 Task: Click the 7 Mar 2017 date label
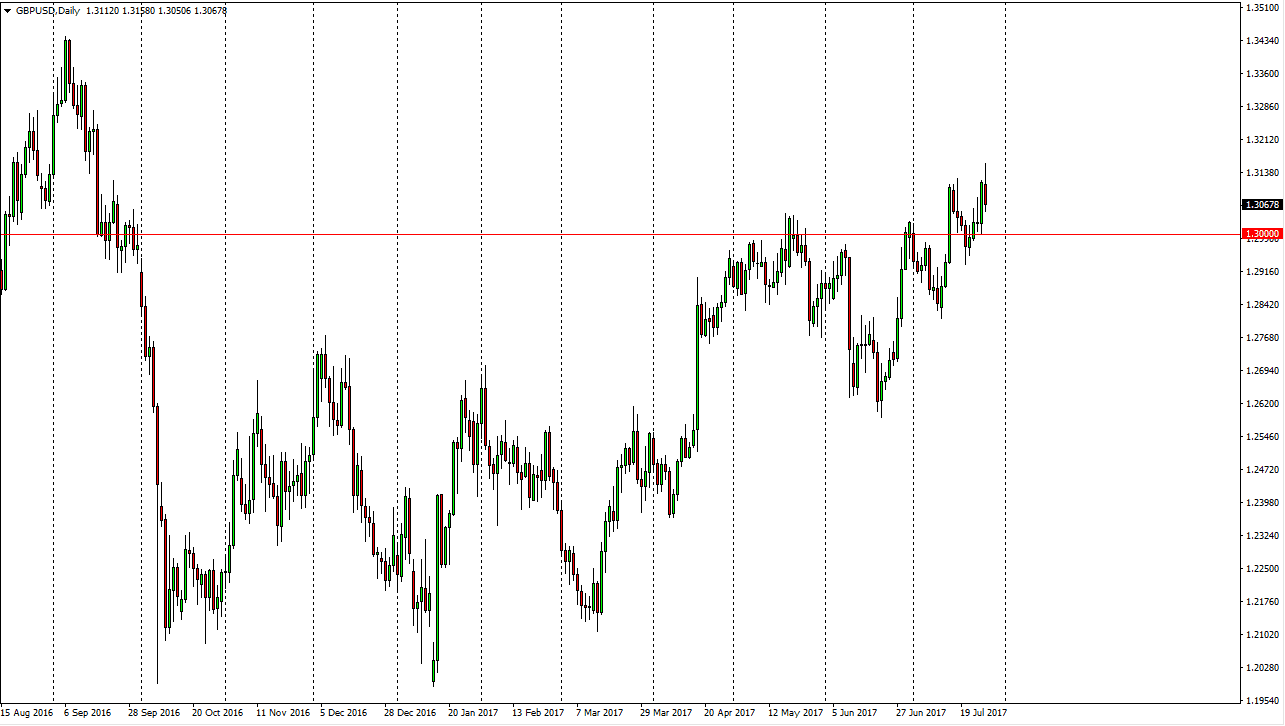click(x=599, y=713)
